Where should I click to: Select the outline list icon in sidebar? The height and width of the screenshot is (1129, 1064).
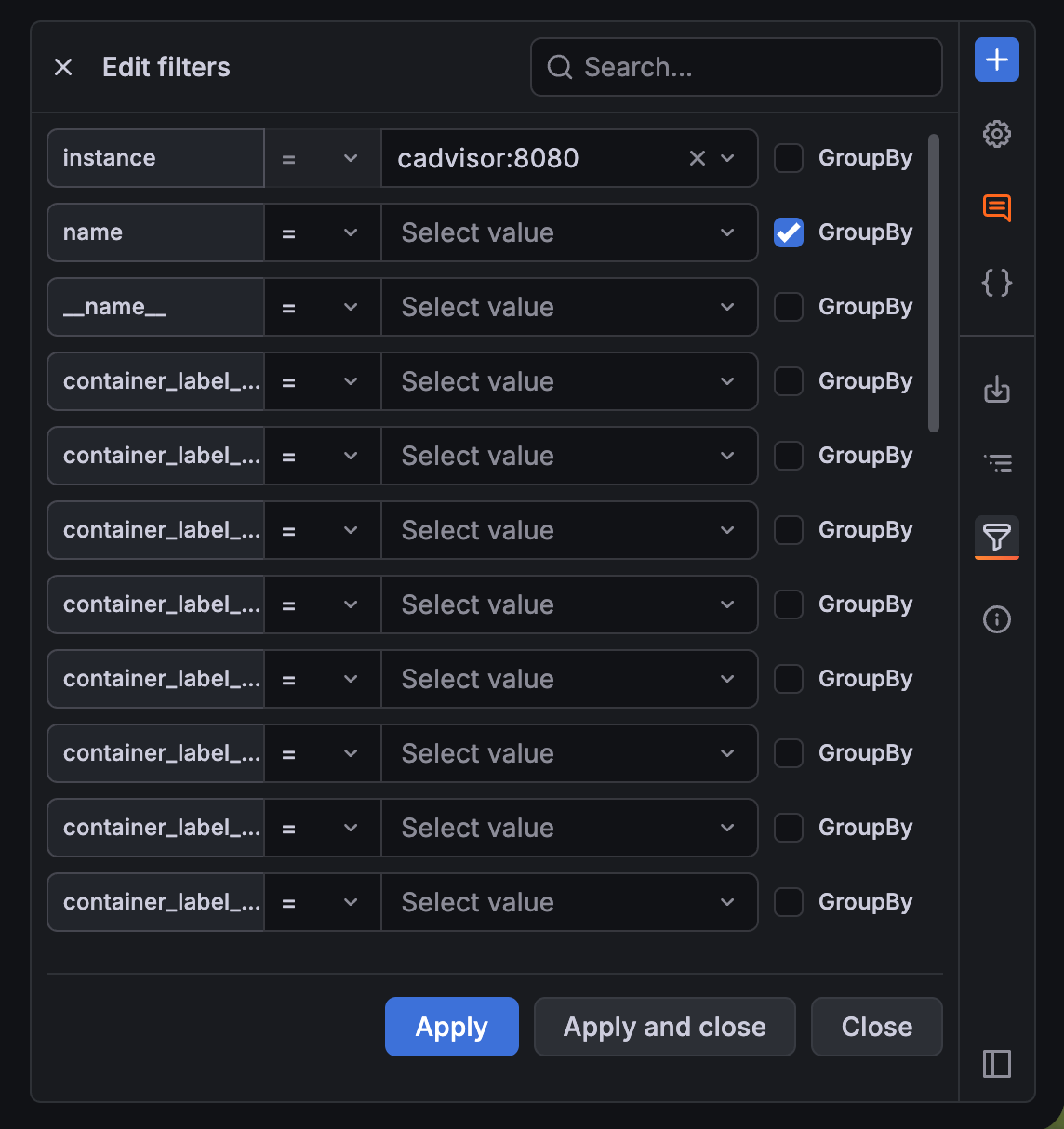click(x=996, y=462)
